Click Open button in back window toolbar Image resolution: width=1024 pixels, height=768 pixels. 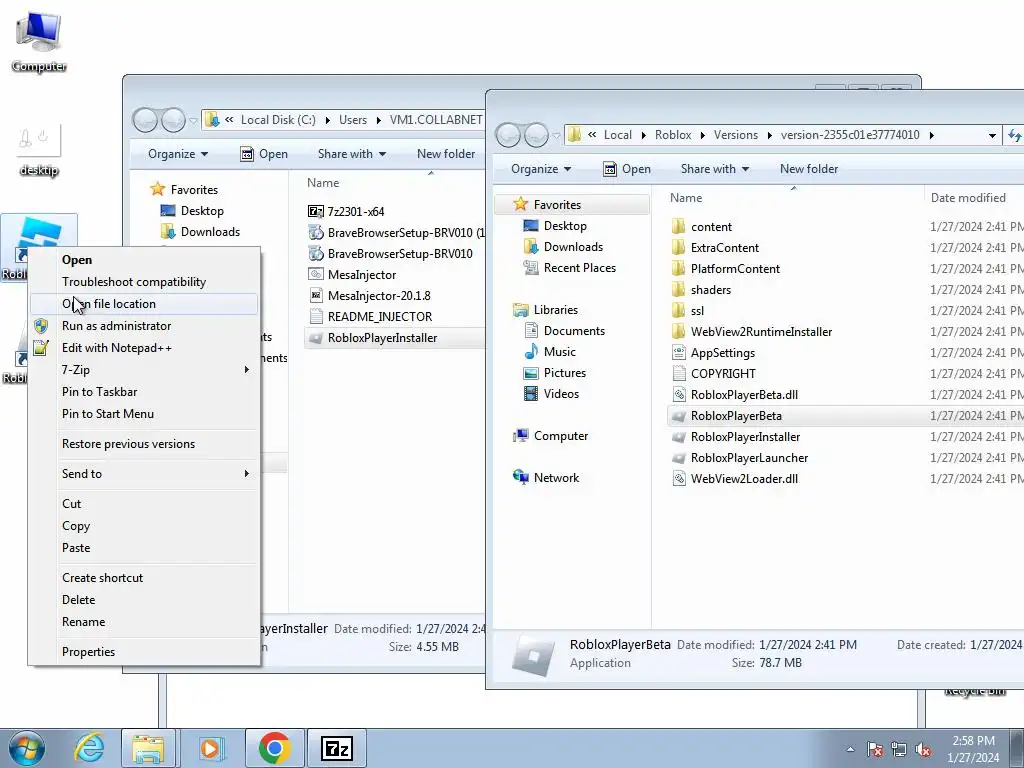click(x=264, y=154)
